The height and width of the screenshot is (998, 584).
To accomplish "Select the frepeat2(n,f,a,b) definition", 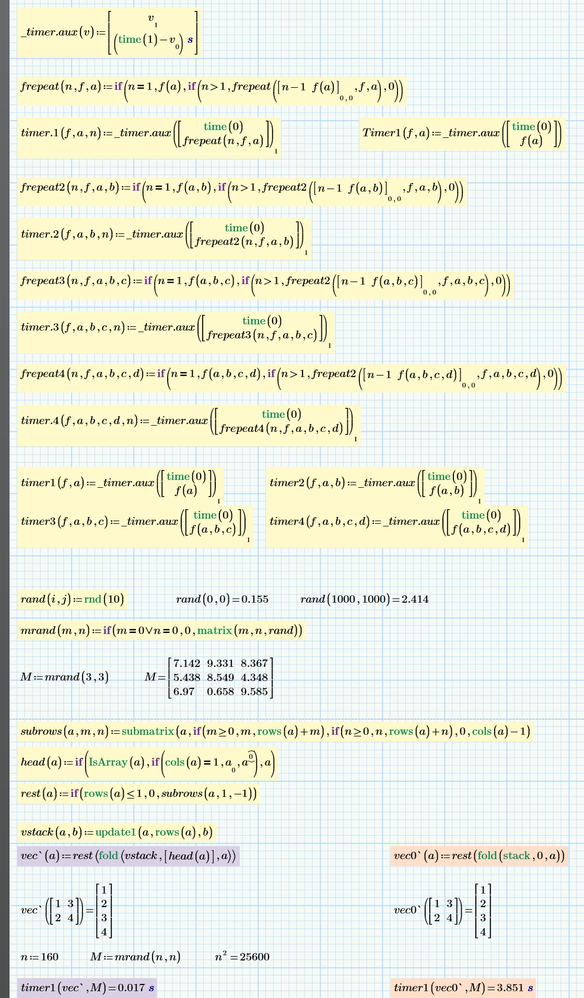I will [x=241, y=190].
